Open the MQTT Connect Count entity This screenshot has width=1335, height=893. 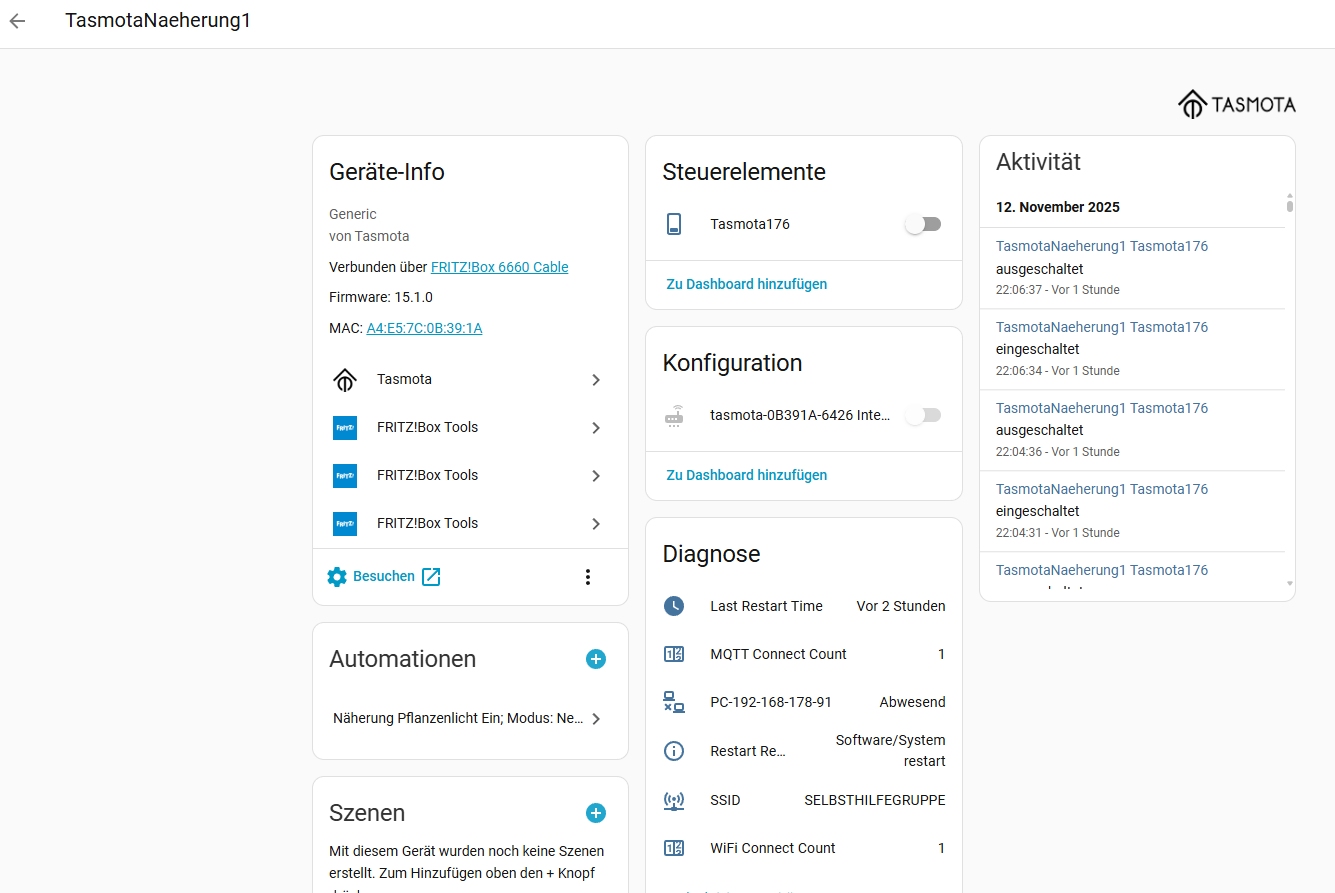[x=778, y=654]
